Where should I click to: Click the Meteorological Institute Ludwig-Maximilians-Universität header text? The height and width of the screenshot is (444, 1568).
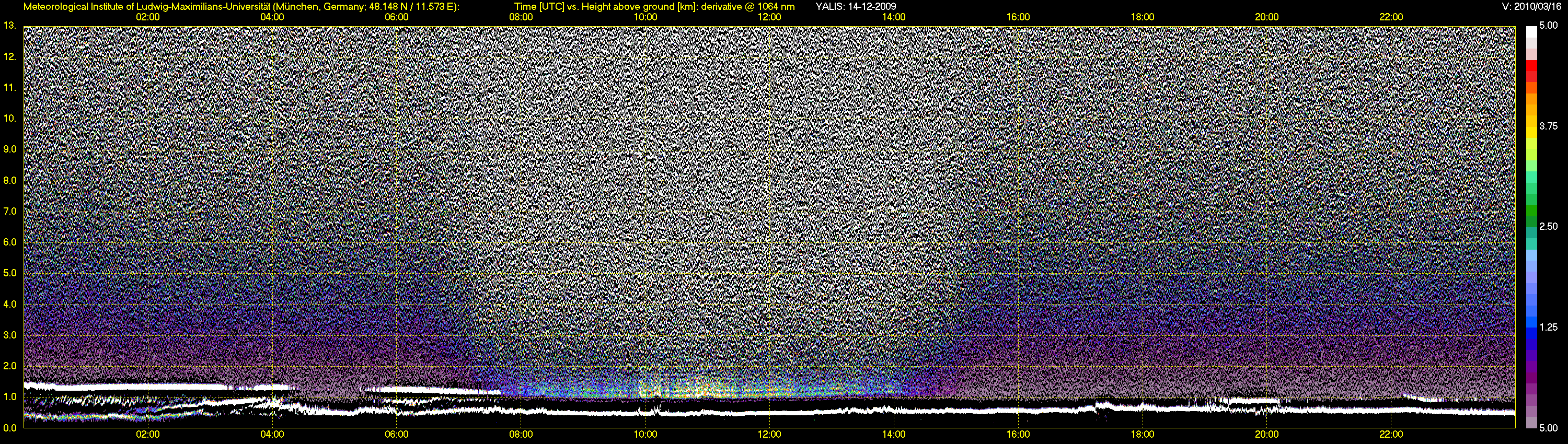(x=241, y=7)
